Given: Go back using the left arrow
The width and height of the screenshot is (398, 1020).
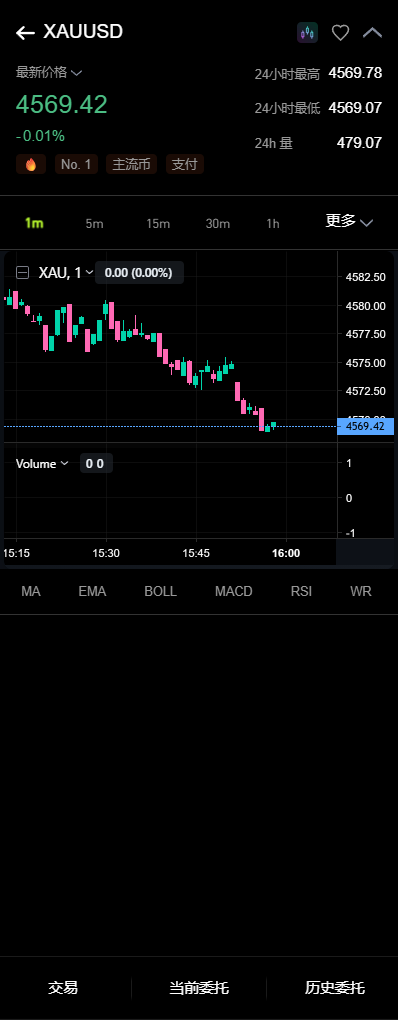Looking at the screenshot, I should [25, 33].
